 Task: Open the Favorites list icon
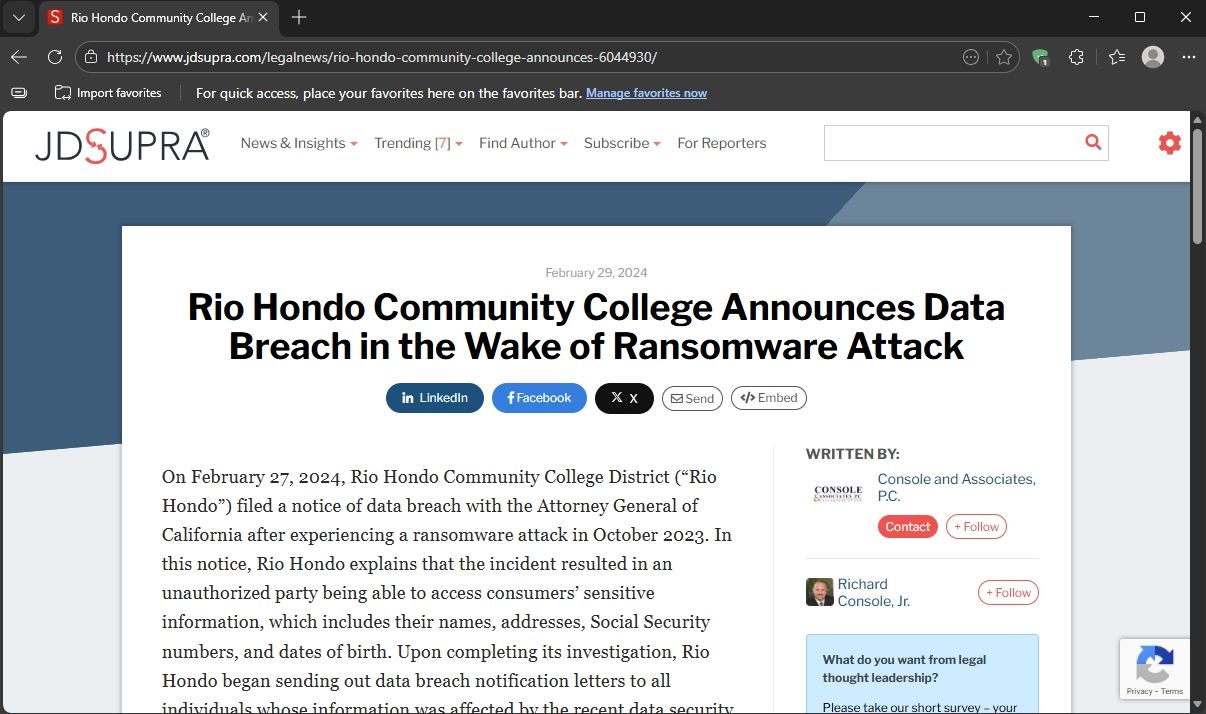(x=1117, y=57)
